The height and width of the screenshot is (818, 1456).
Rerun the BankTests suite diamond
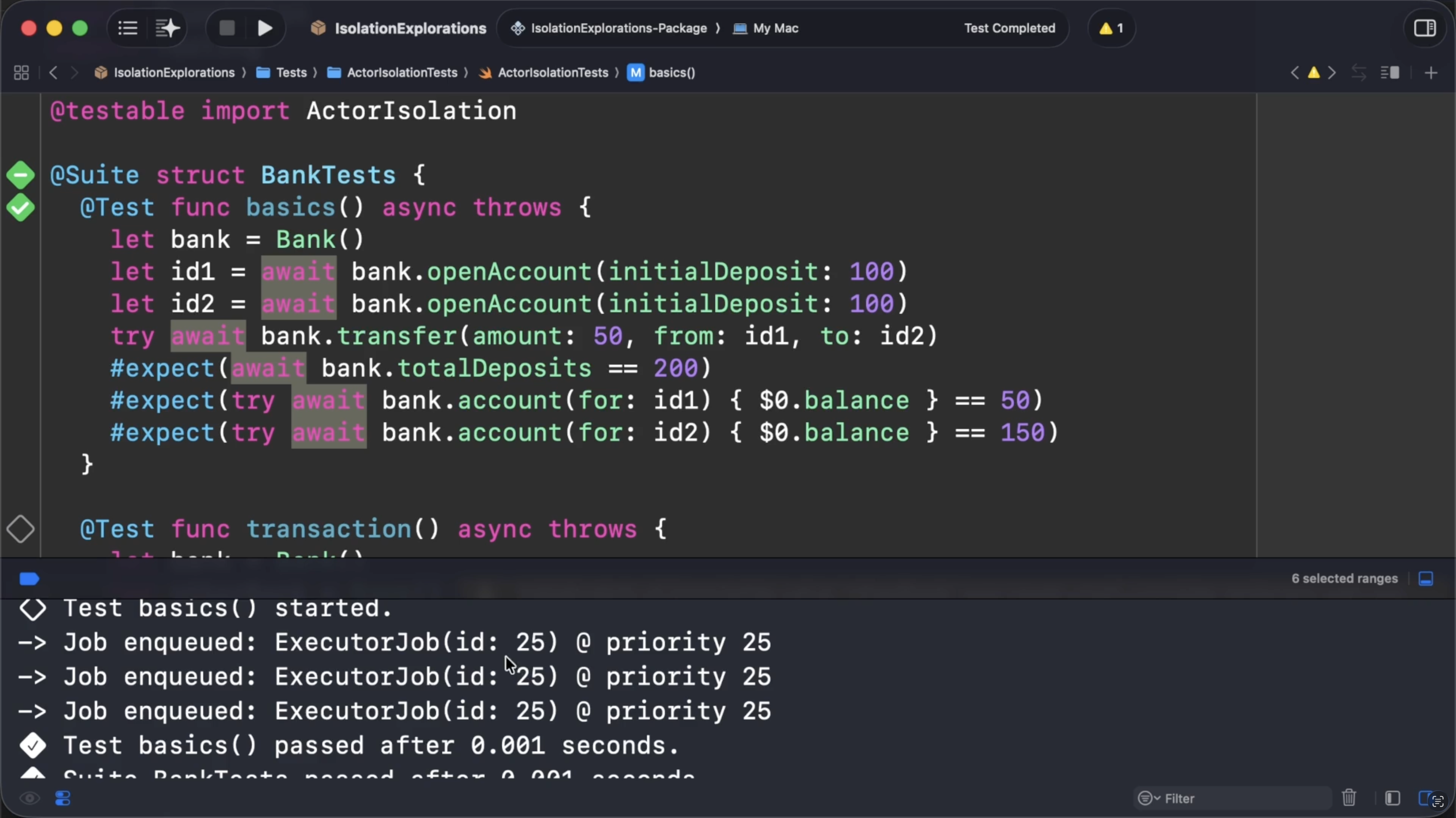coord(21,176)
